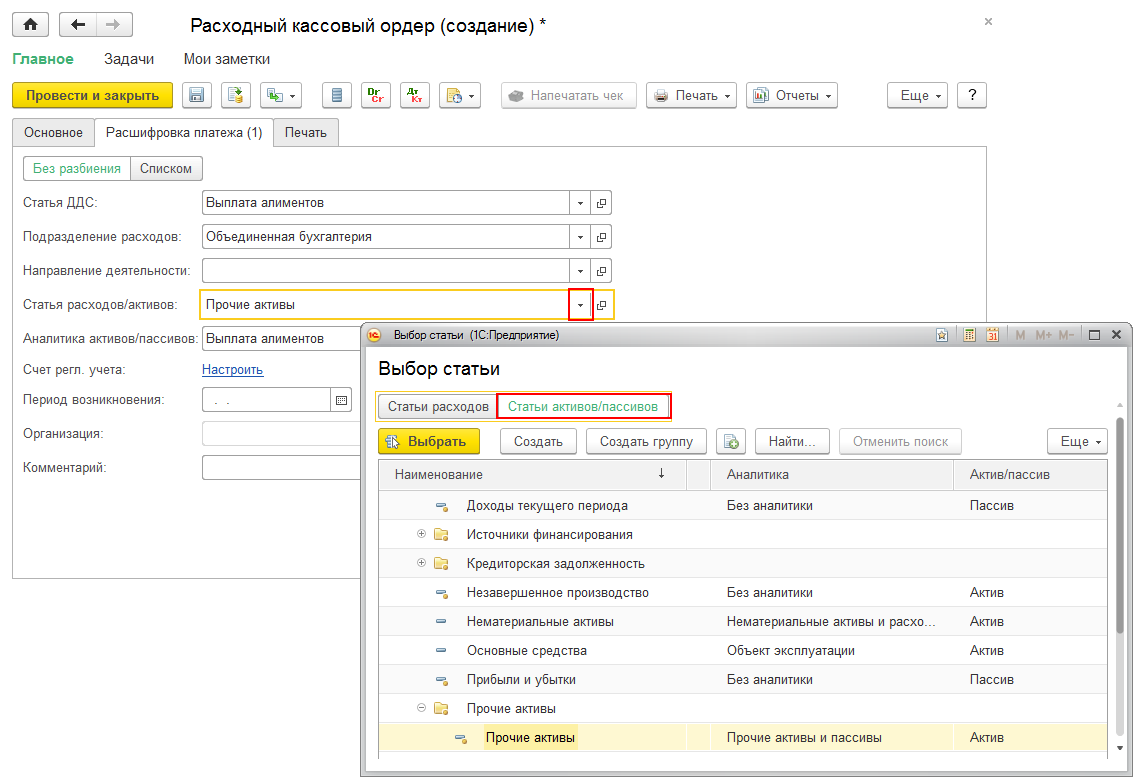Click the save document floppy disk icon
Image resolution: width=1133 pixels, height=777 pixels.
click(196, 96)
